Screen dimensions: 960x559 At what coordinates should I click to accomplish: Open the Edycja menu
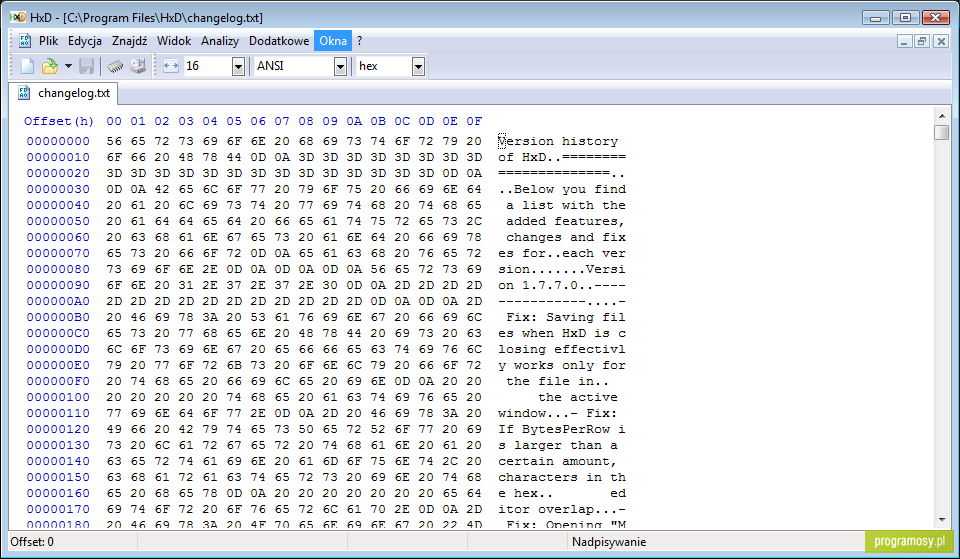point(84,41)
